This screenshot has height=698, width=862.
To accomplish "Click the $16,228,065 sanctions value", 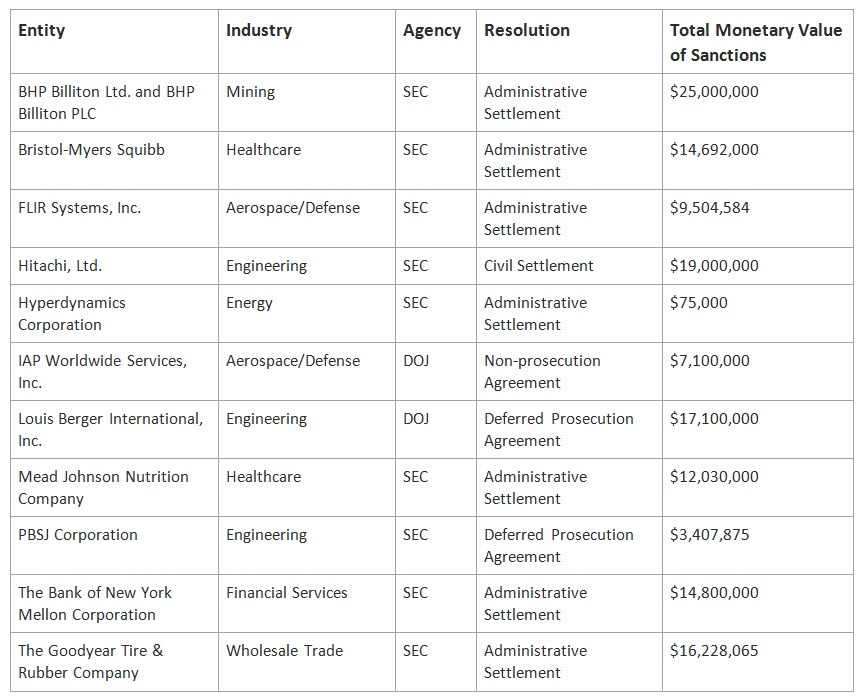I will tap(714, 651).
